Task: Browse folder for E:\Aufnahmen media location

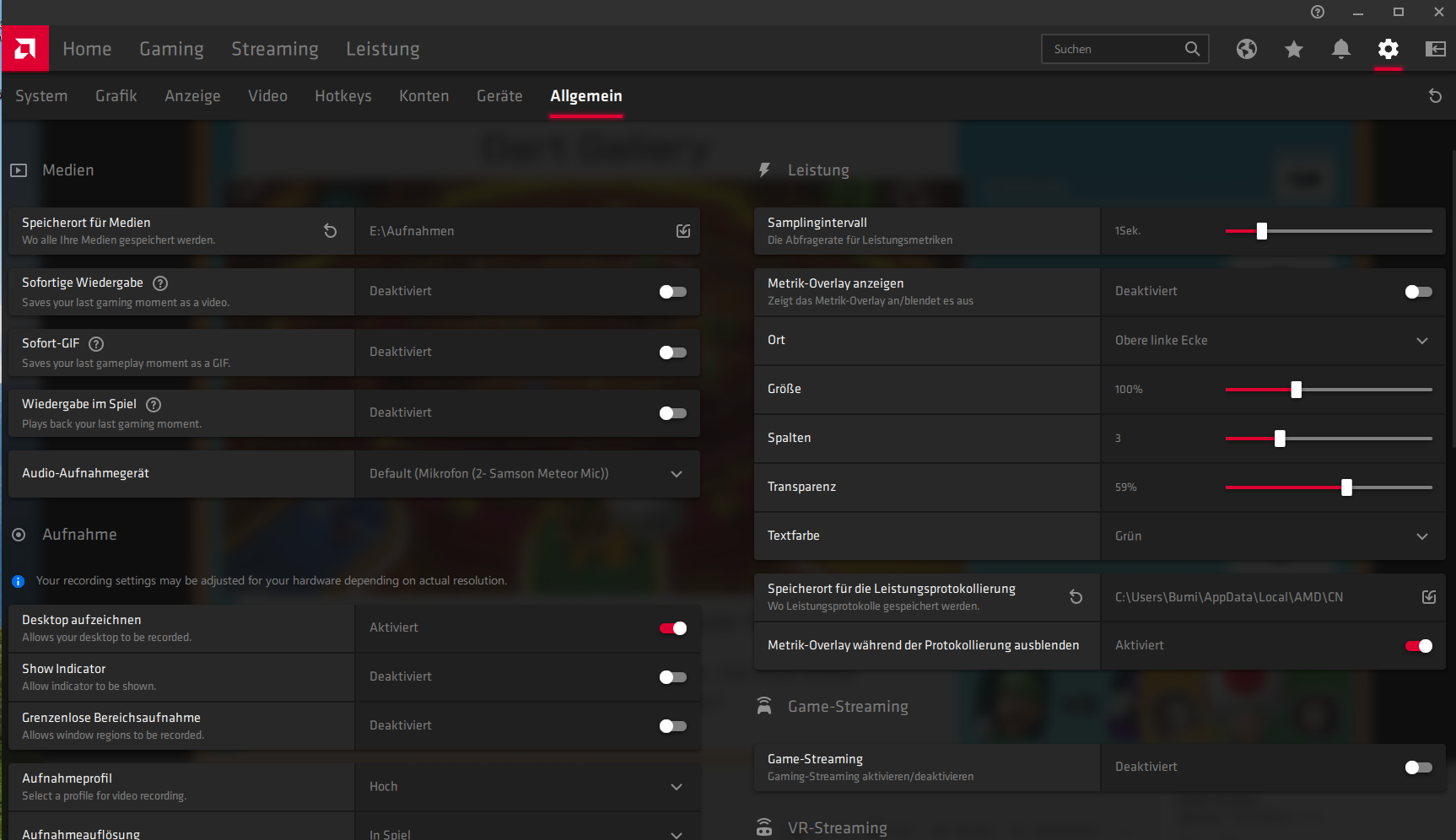Action: tap(683, 231)
